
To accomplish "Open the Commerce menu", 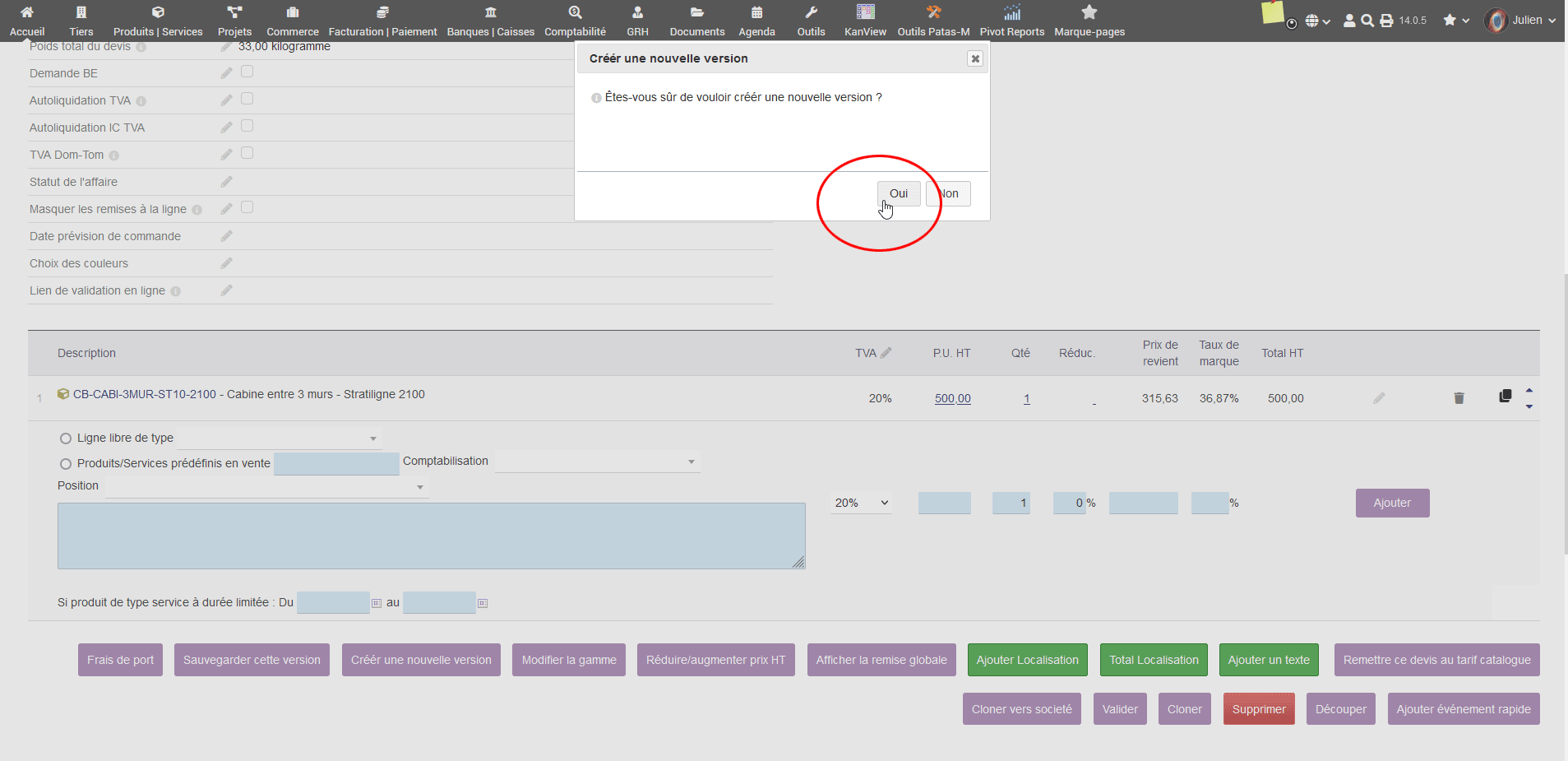I will 292,21.
